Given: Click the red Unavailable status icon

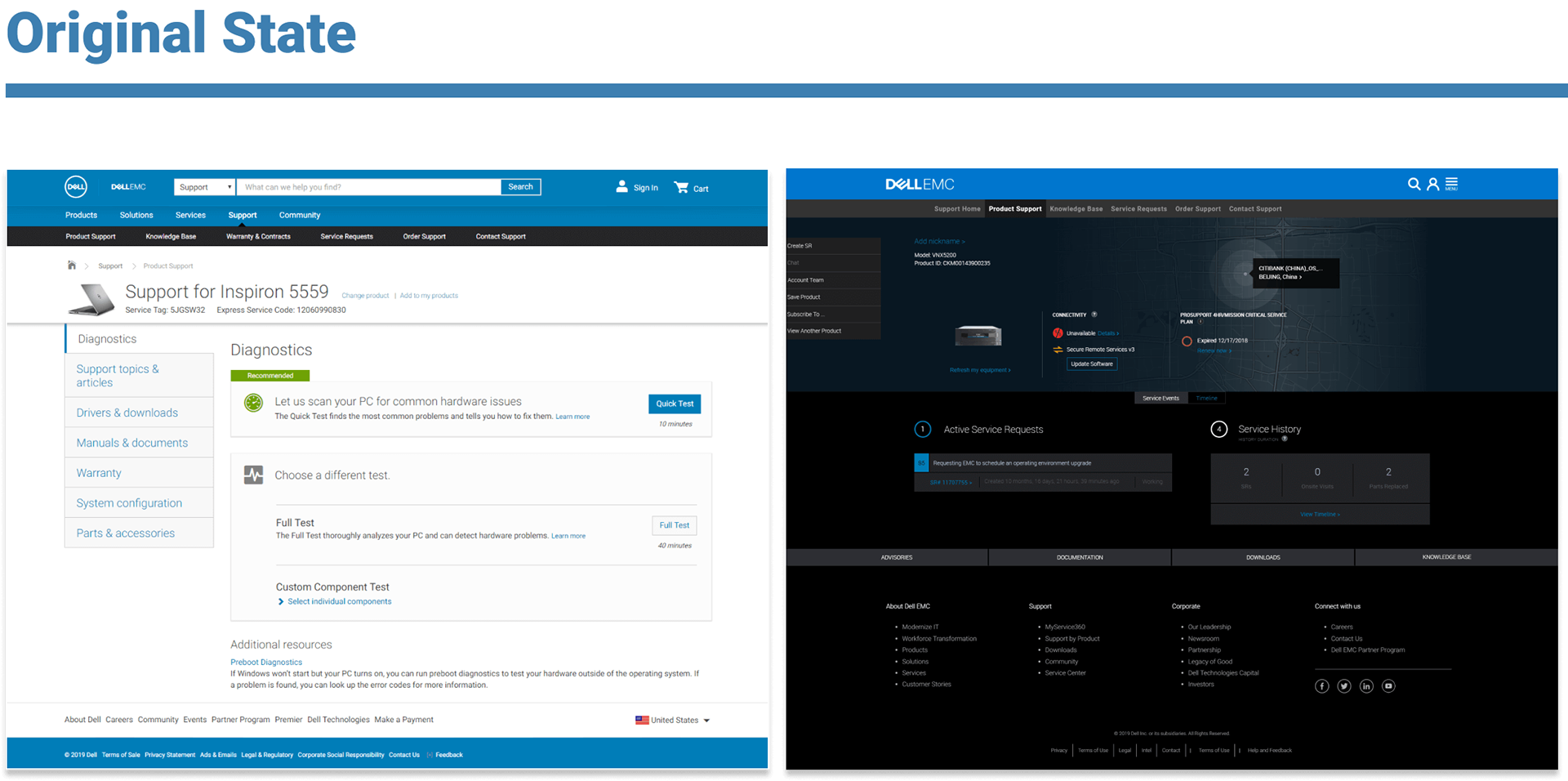Looking at the screenshot, I should pyautogui.click(x=1058, y=333).
